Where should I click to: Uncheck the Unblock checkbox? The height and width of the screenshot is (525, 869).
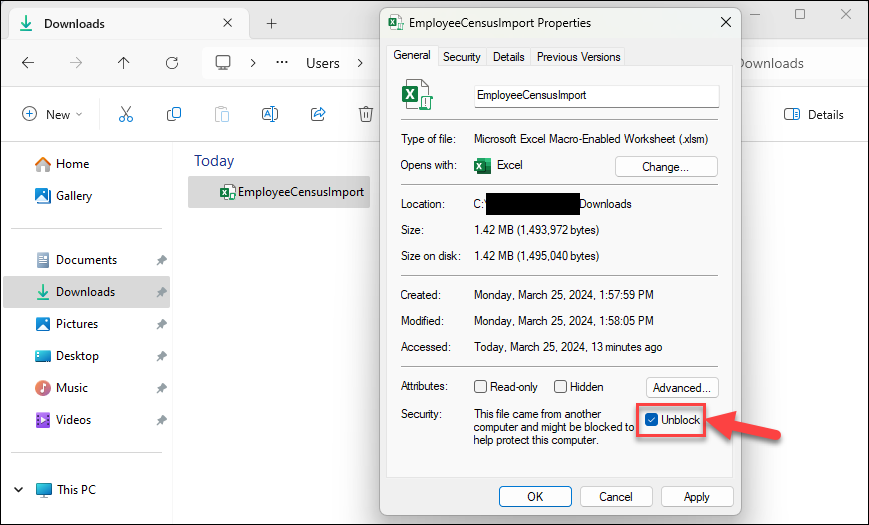[x=651, y=420]
